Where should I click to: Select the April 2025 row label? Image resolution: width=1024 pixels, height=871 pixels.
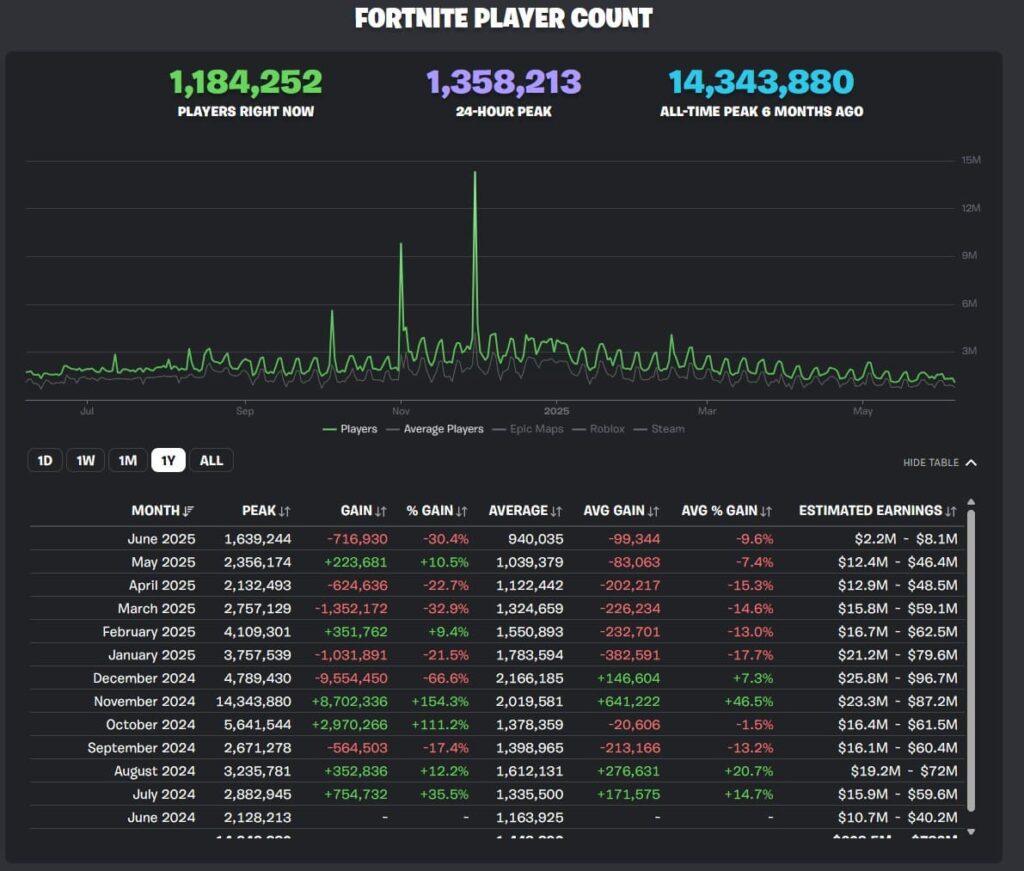(162, 585)
